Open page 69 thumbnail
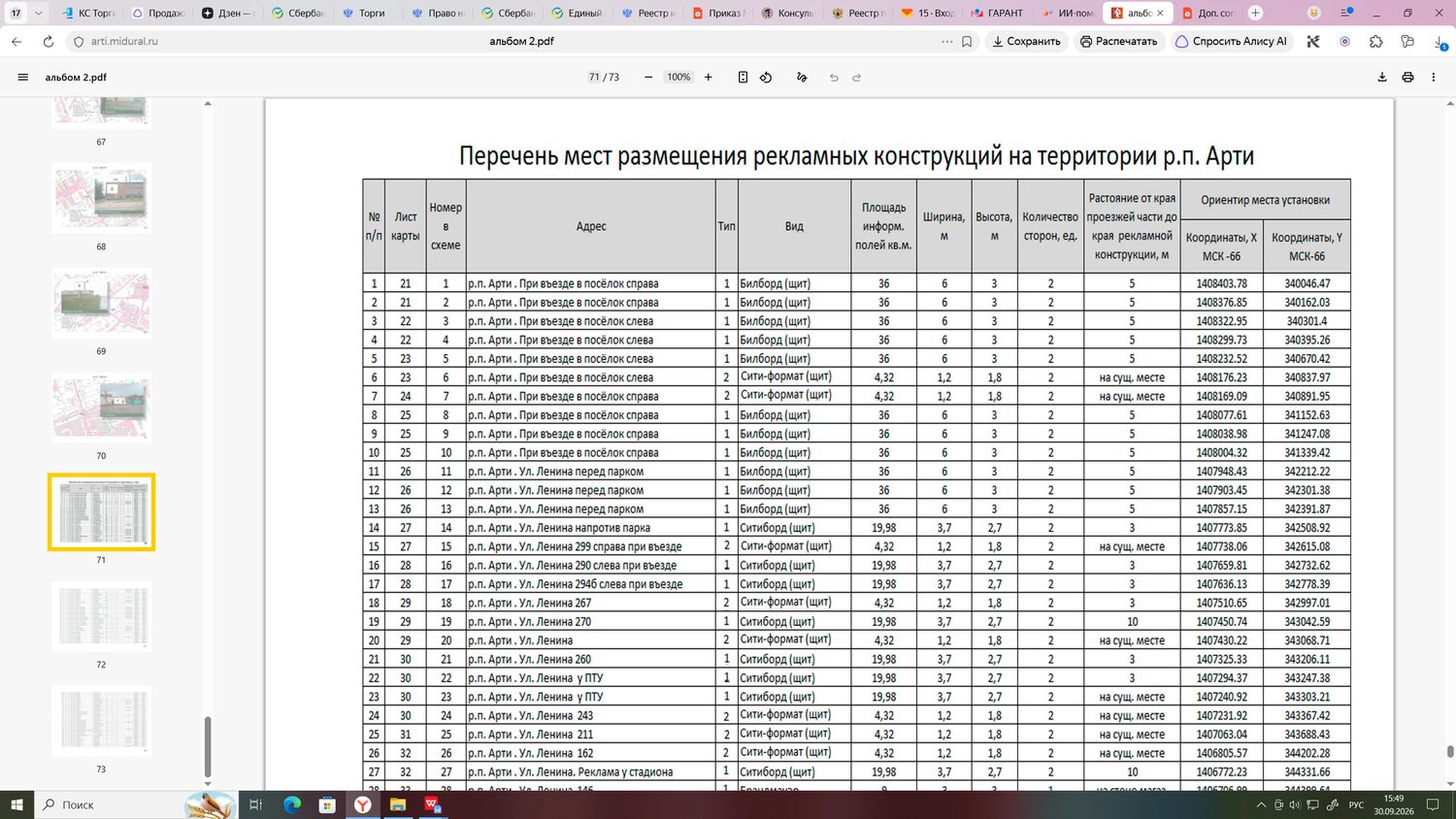 click(x=101, y=304)
